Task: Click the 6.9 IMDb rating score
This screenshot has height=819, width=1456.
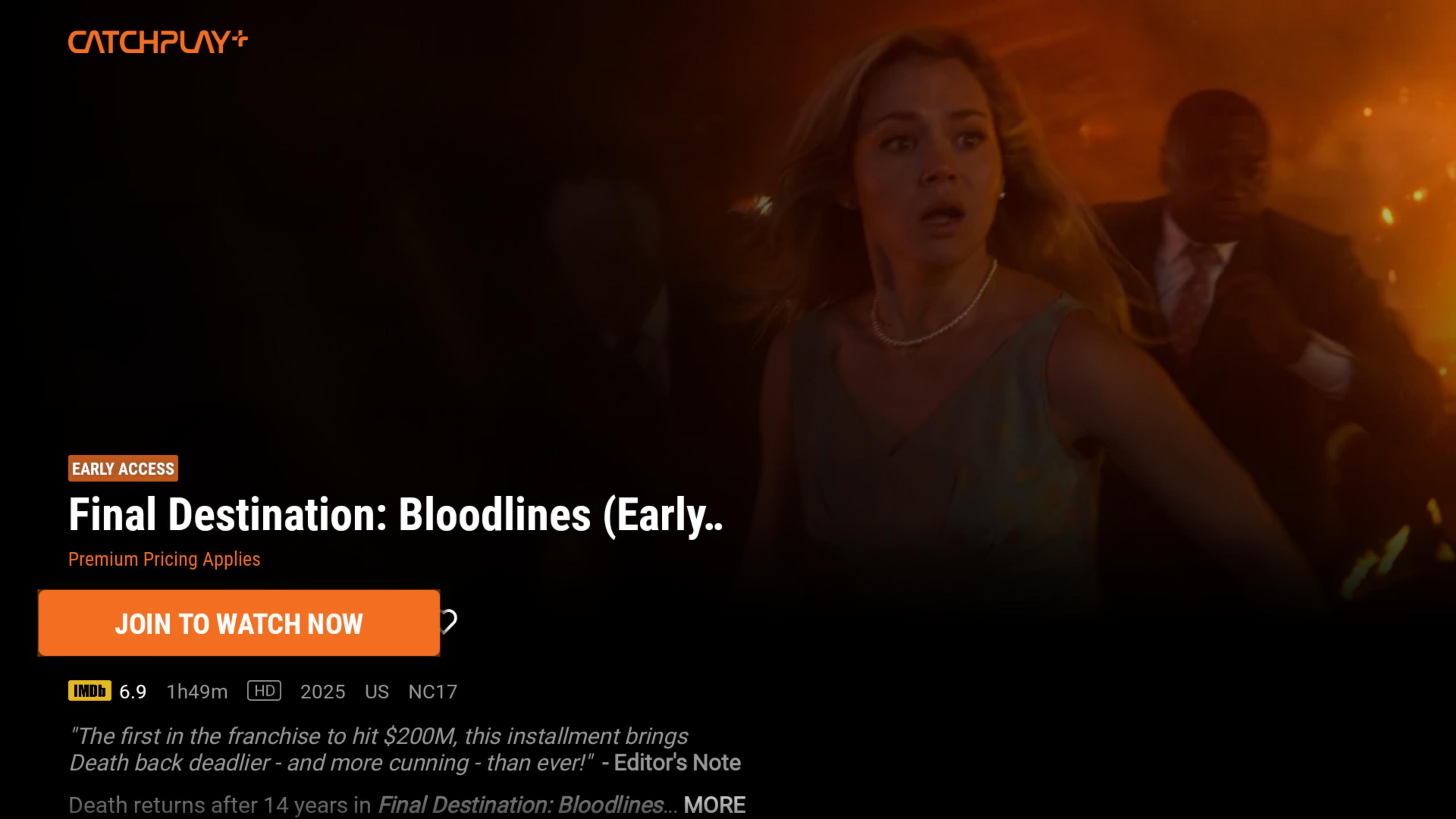Action: coord(133,691)
